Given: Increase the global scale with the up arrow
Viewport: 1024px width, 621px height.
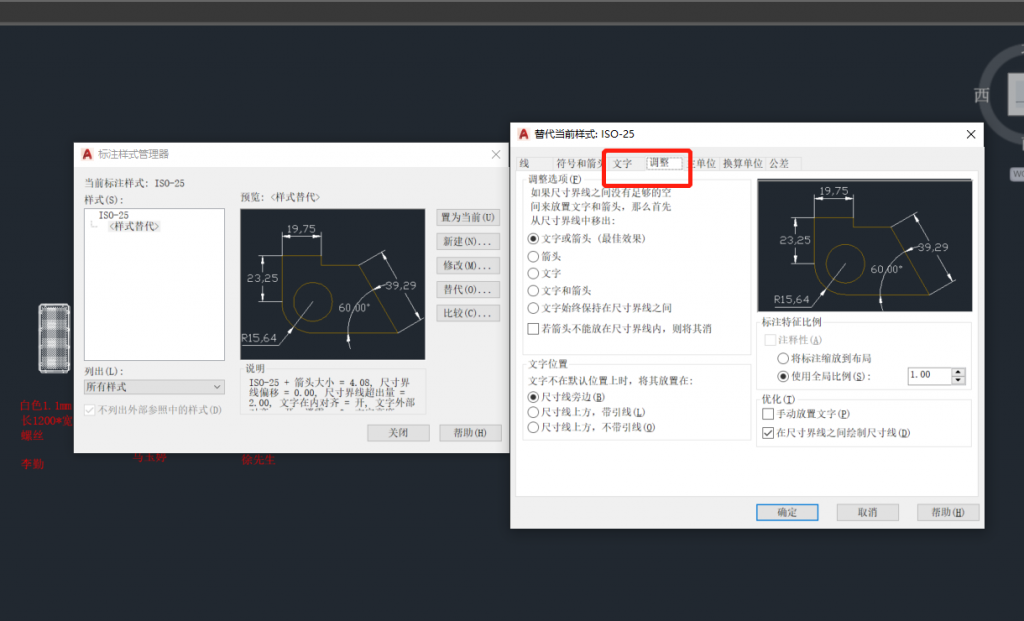Looking at the screenshot, I should [x=958, y=371].
